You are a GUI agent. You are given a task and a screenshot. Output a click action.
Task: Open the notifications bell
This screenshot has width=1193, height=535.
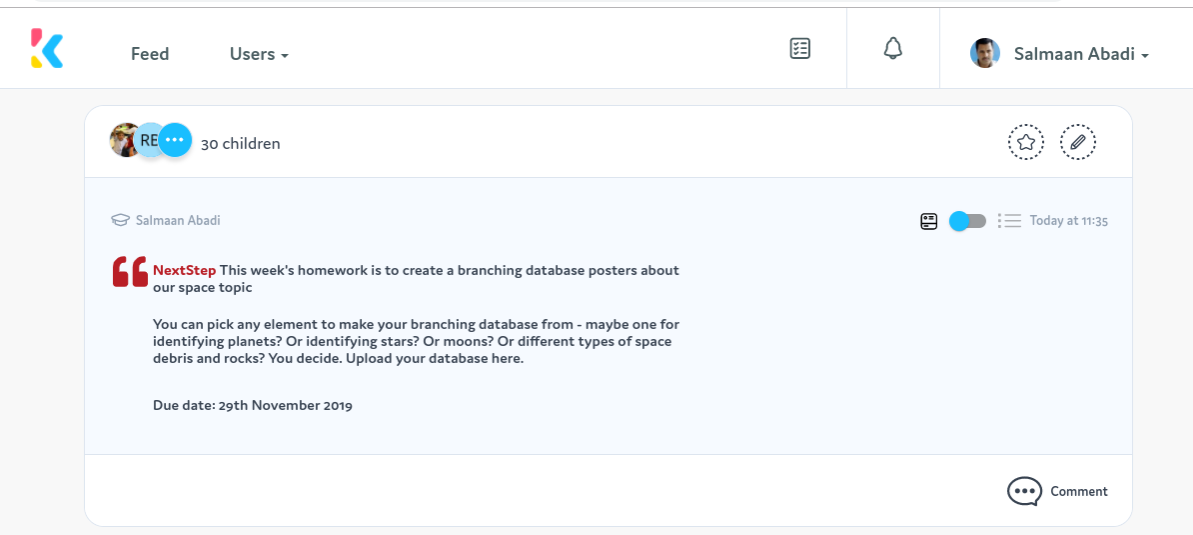(x=892, y=49)
